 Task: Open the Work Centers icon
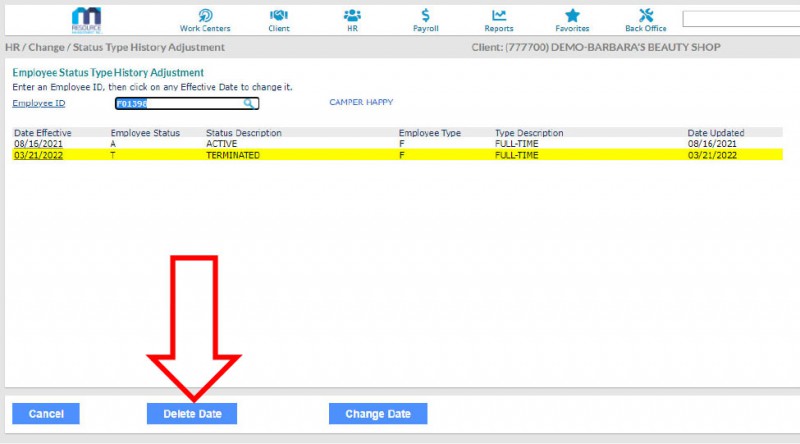[204, 15]
